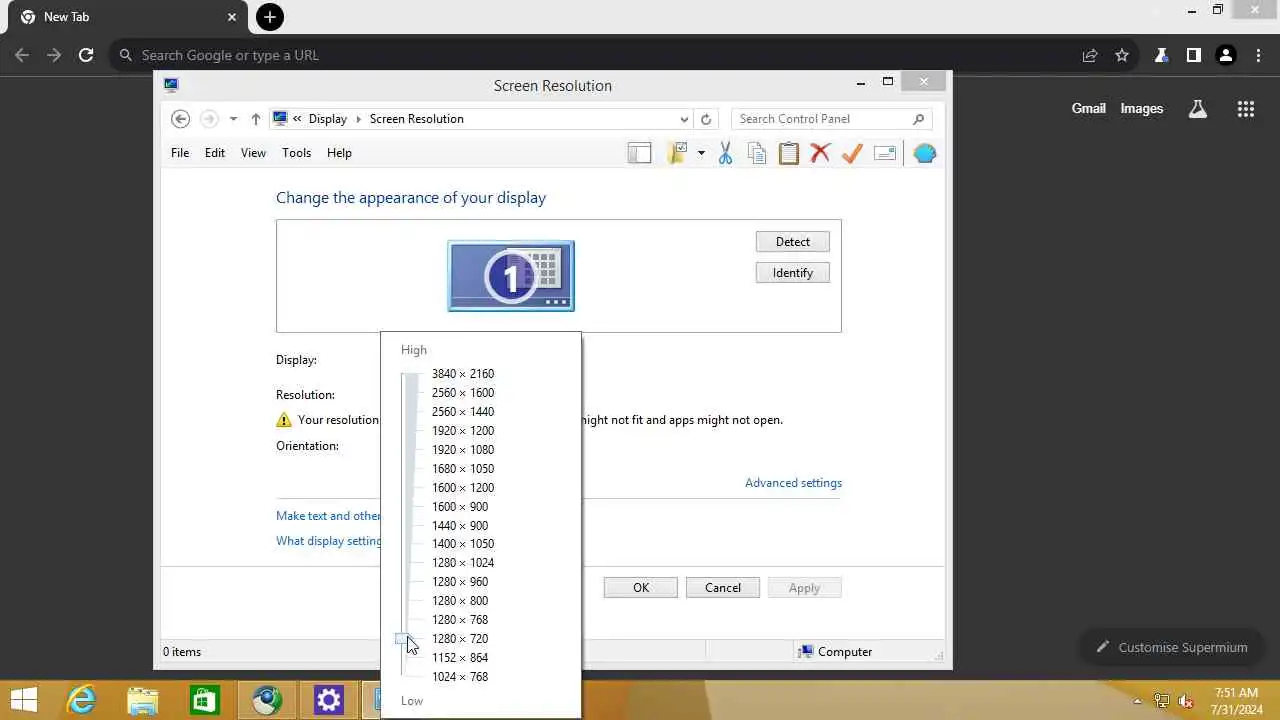Refresh the Screen Resolution page

tap(706, 119)
